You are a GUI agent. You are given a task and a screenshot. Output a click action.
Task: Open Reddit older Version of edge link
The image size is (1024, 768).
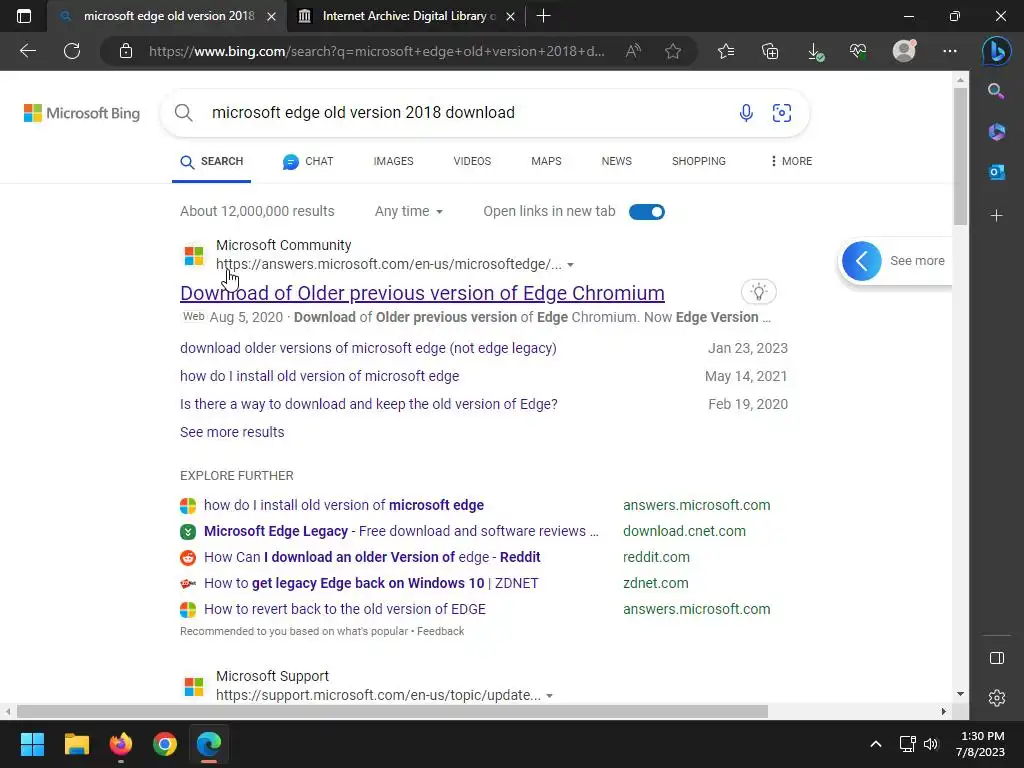coord(372,557)
